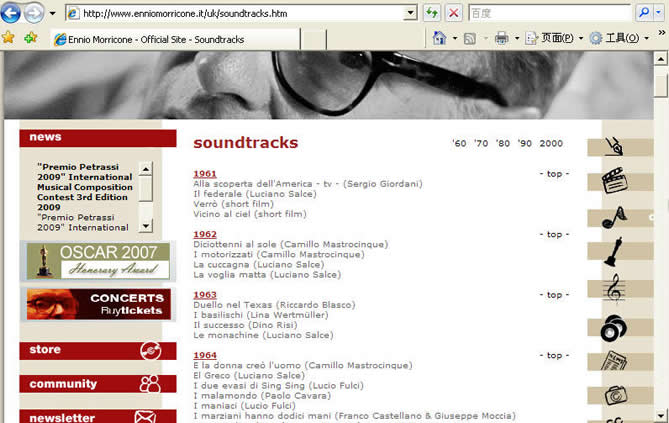Screen dimensions: 669x423
Task: Open the search provider dropdown arrow
Action: pos(659,13)
